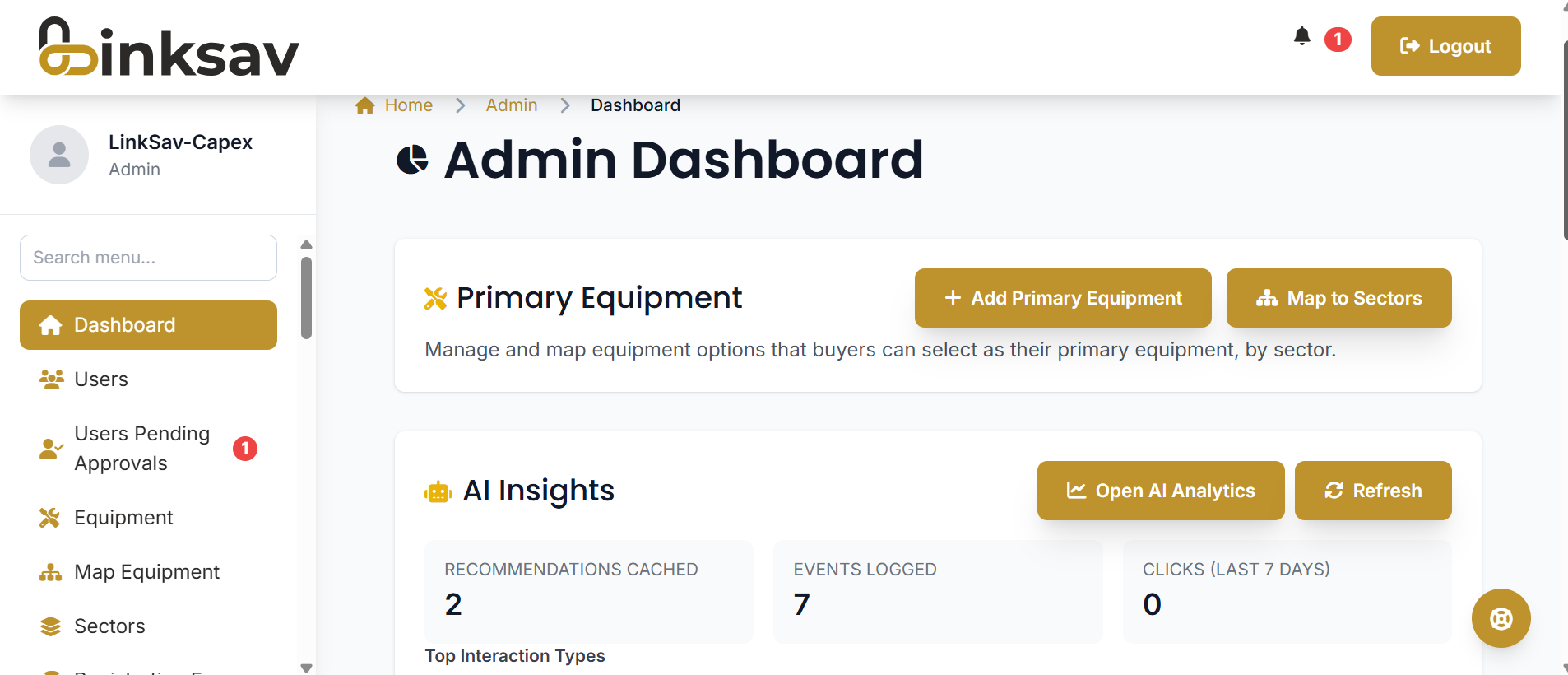Image resolution: width=1568 pixels, height=675 pixels.
Task: Open Equipment in the sidebar menu
Action: [x=148, y=518]
